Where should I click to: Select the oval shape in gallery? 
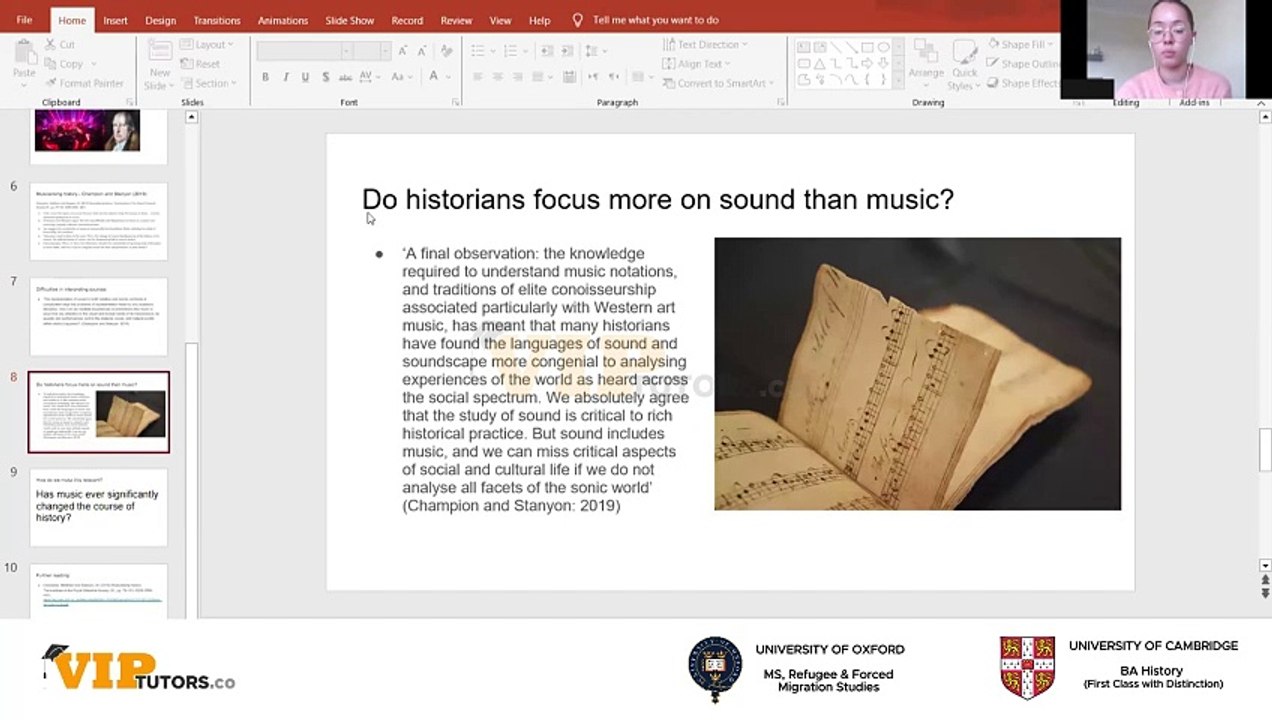[x=883, y=47]
